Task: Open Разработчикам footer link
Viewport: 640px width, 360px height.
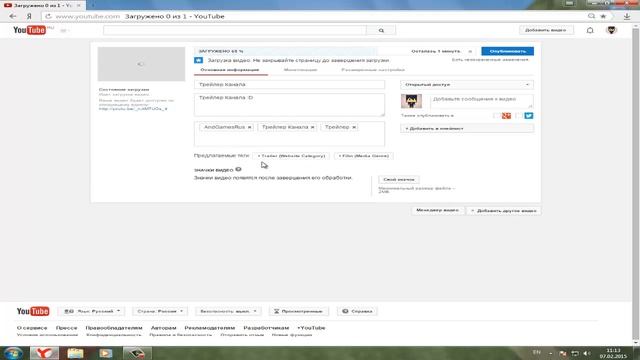Action: point(266,328)
